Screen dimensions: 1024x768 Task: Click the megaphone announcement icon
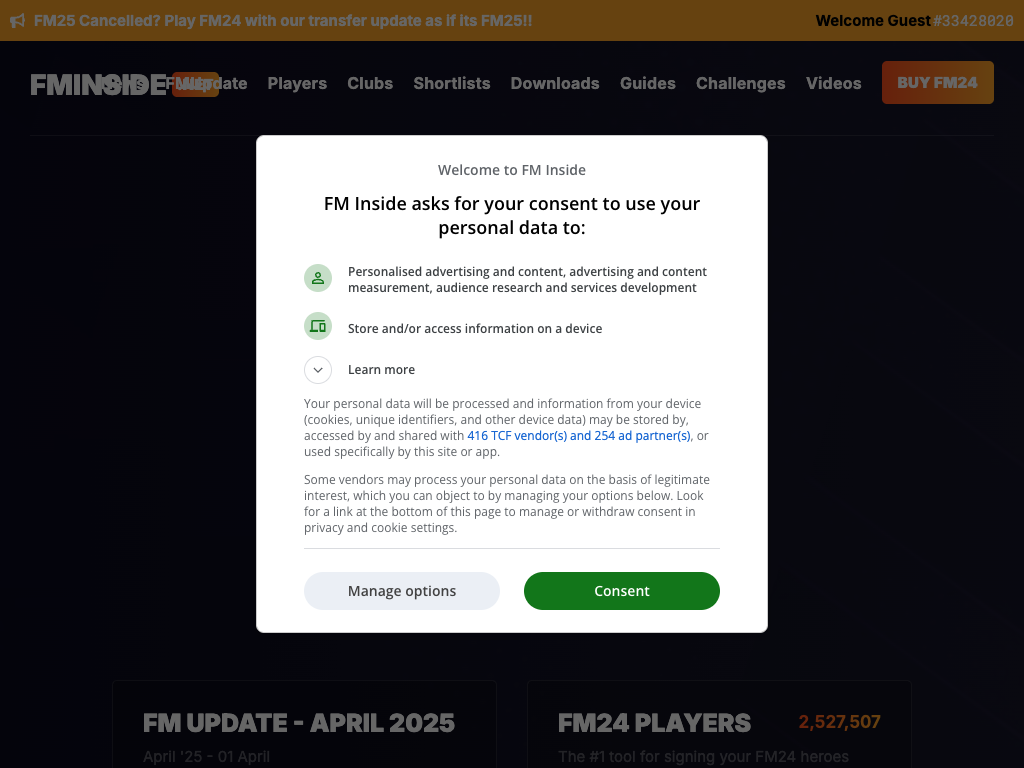pos(17,20)
